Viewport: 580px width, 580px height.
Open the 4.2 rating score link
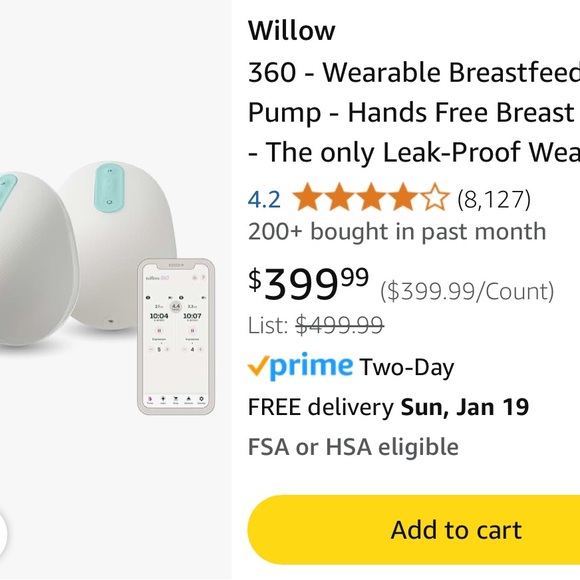pyautogui.click(x=264, y=199)
